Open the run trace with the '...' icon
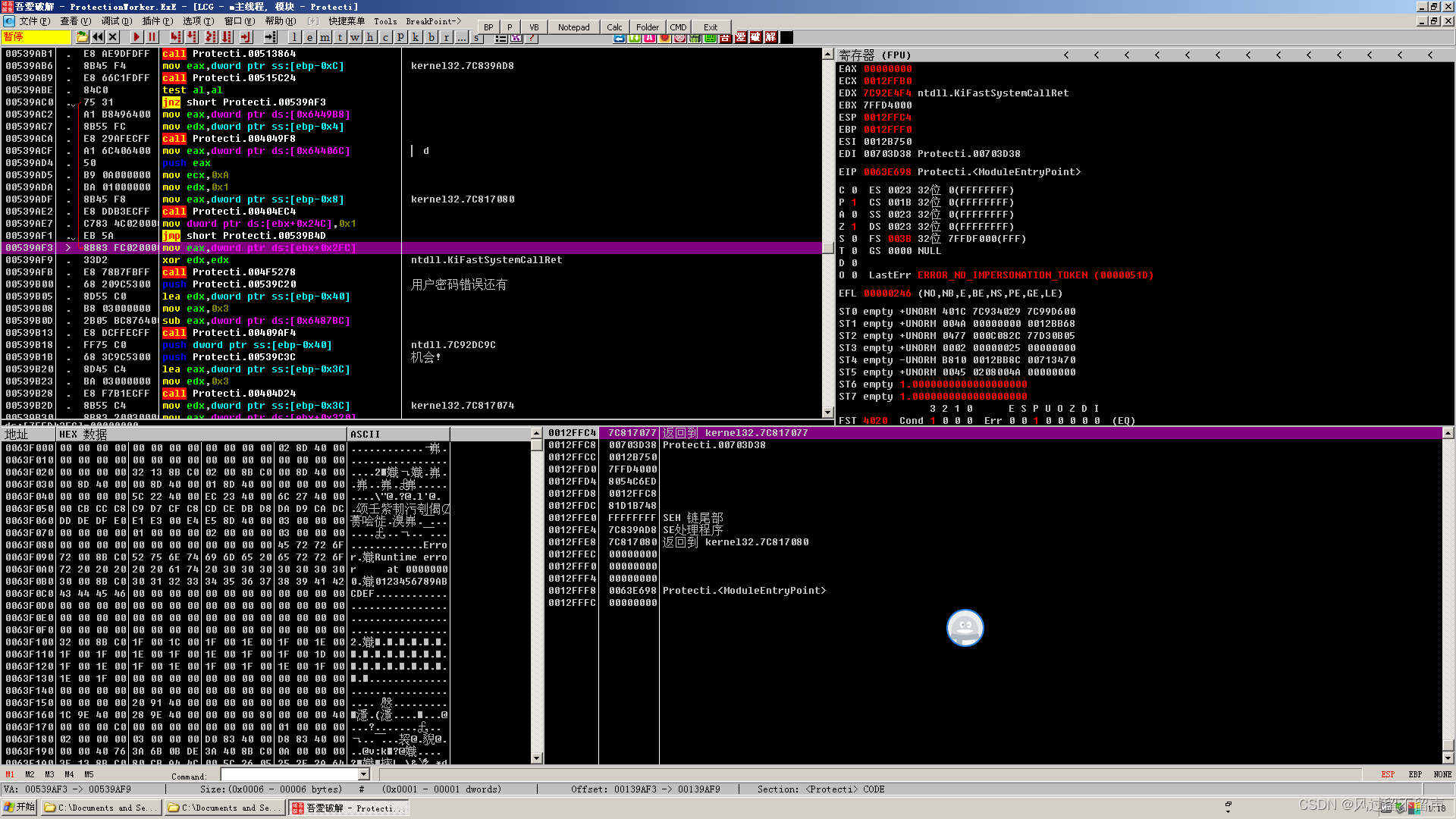 (x=461, y=37)
